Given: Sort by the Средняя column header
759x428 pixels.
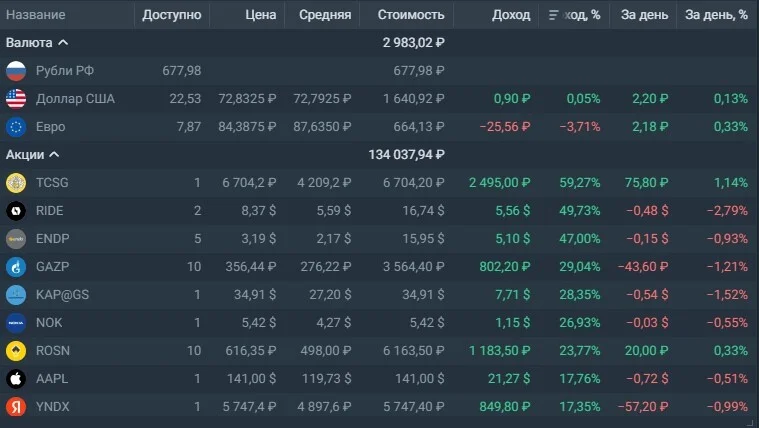Looking at the screenshot, I should coord(325,15).
